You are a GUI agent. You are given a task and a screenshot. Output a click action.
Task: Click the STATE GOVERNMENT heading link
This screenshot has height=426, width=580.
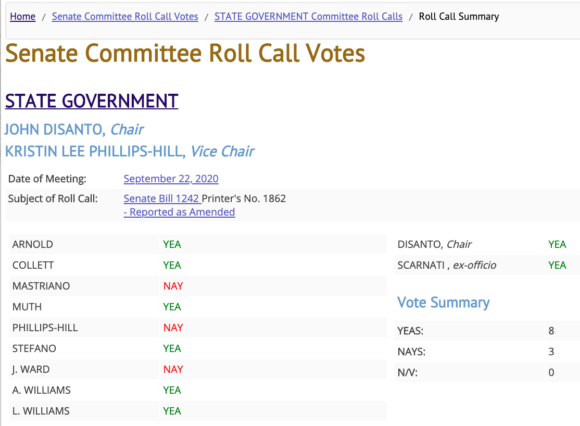coord(92,101)
